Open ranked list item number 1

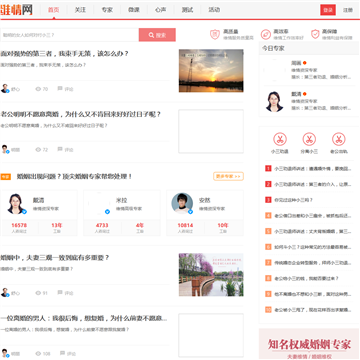click(x=309, y=169)
